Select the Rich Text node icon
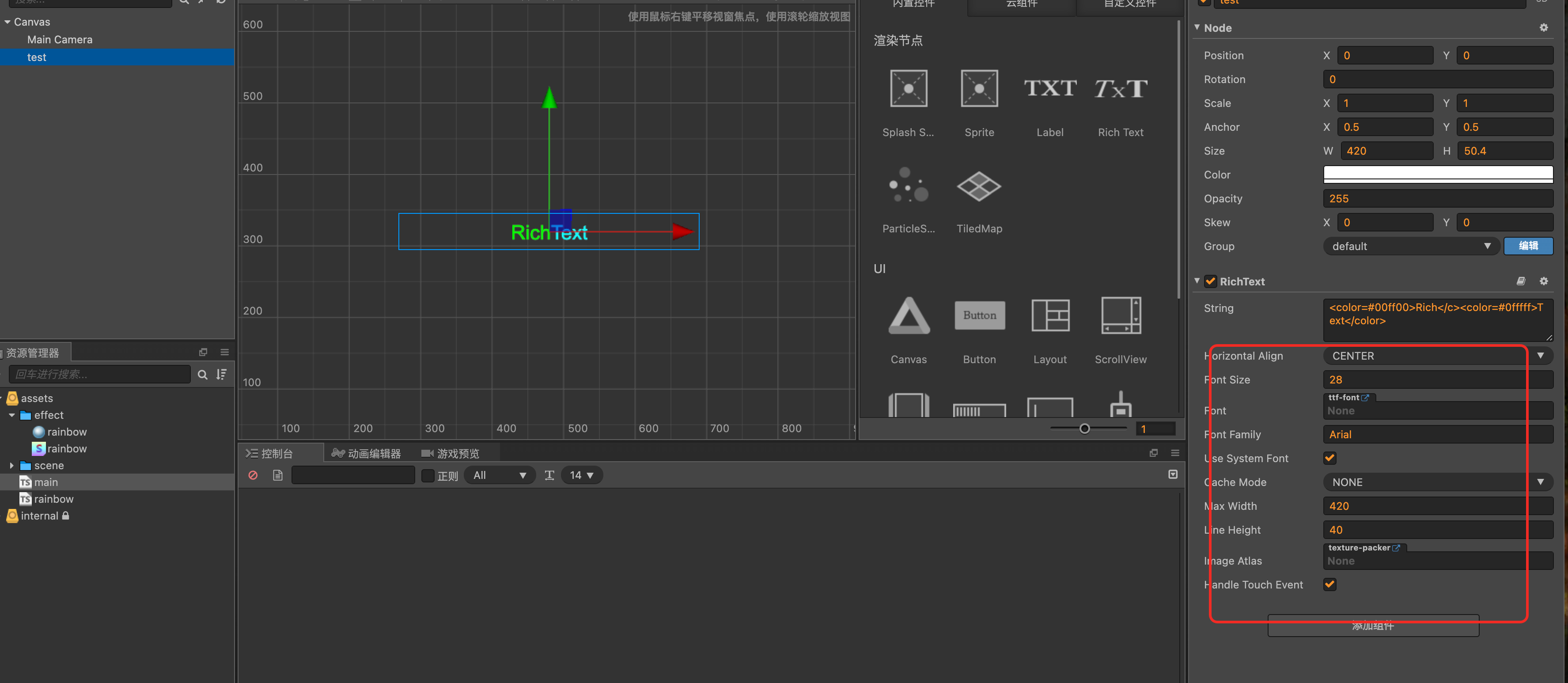Screen dimensions: 1568x683 tap(1120, 89)
